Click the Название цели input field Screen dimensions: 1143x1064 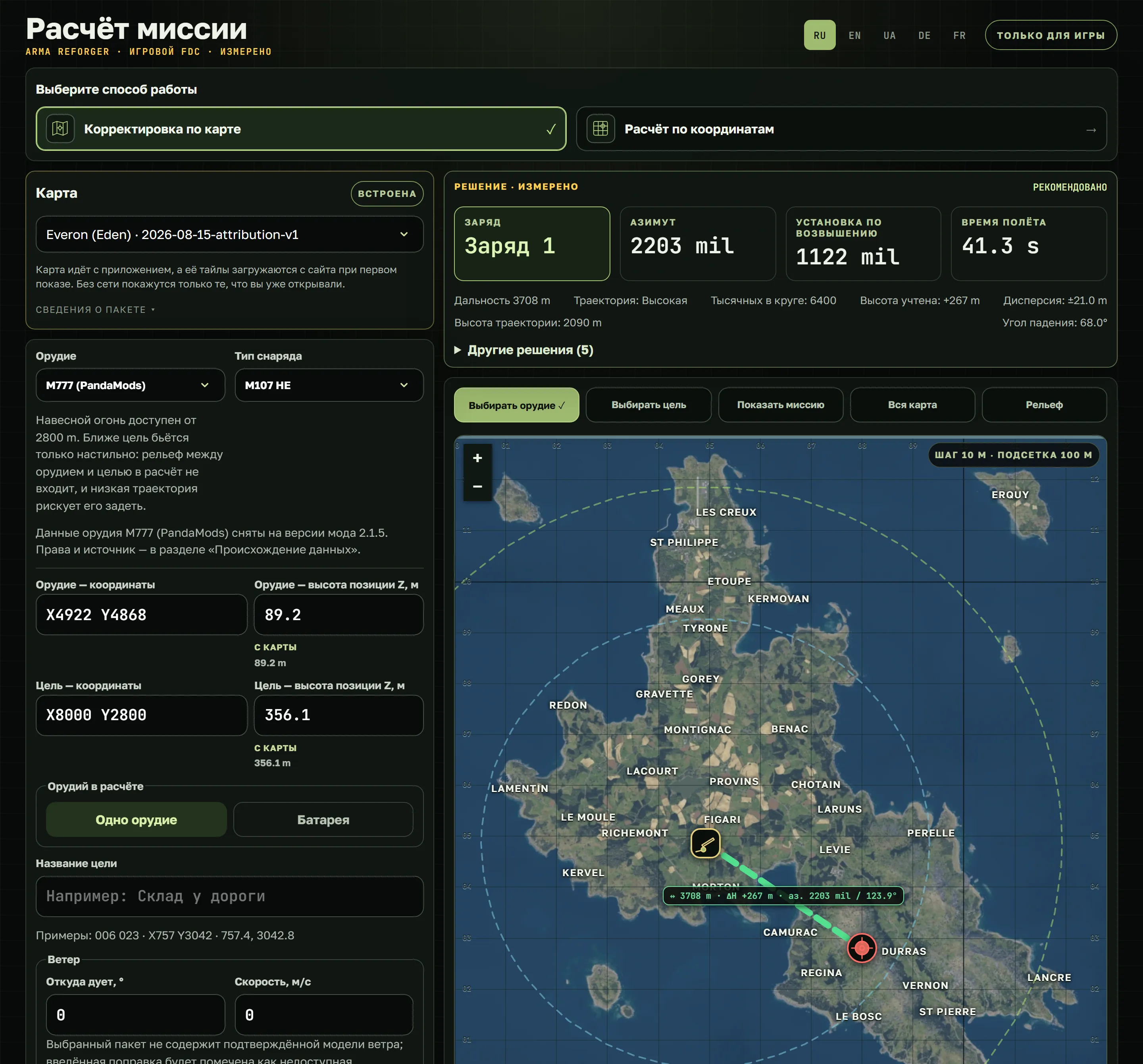coord(229,896)
